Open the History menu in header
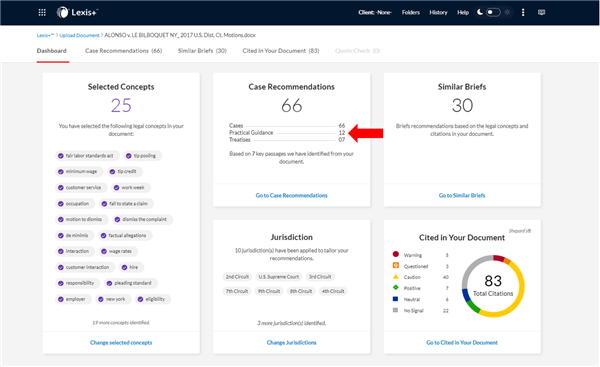This screenshot has height=367, width=600. [438, 13]
